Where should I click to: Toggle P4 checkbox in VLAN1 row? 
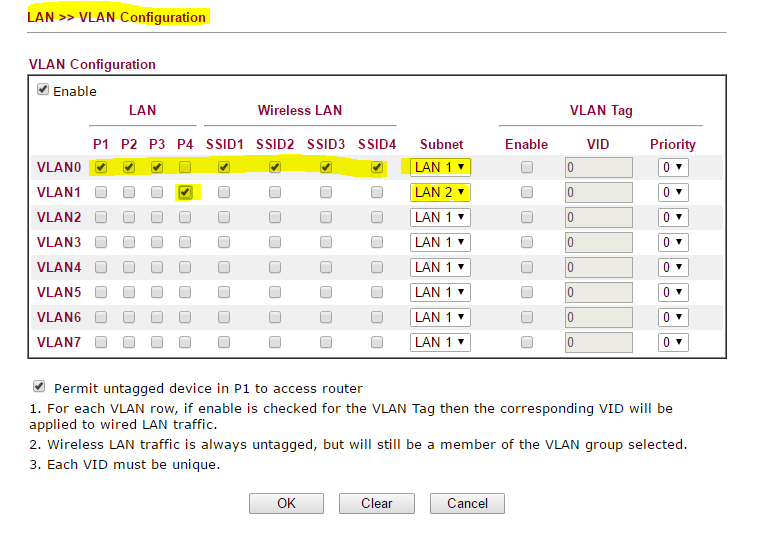(185, 192)
